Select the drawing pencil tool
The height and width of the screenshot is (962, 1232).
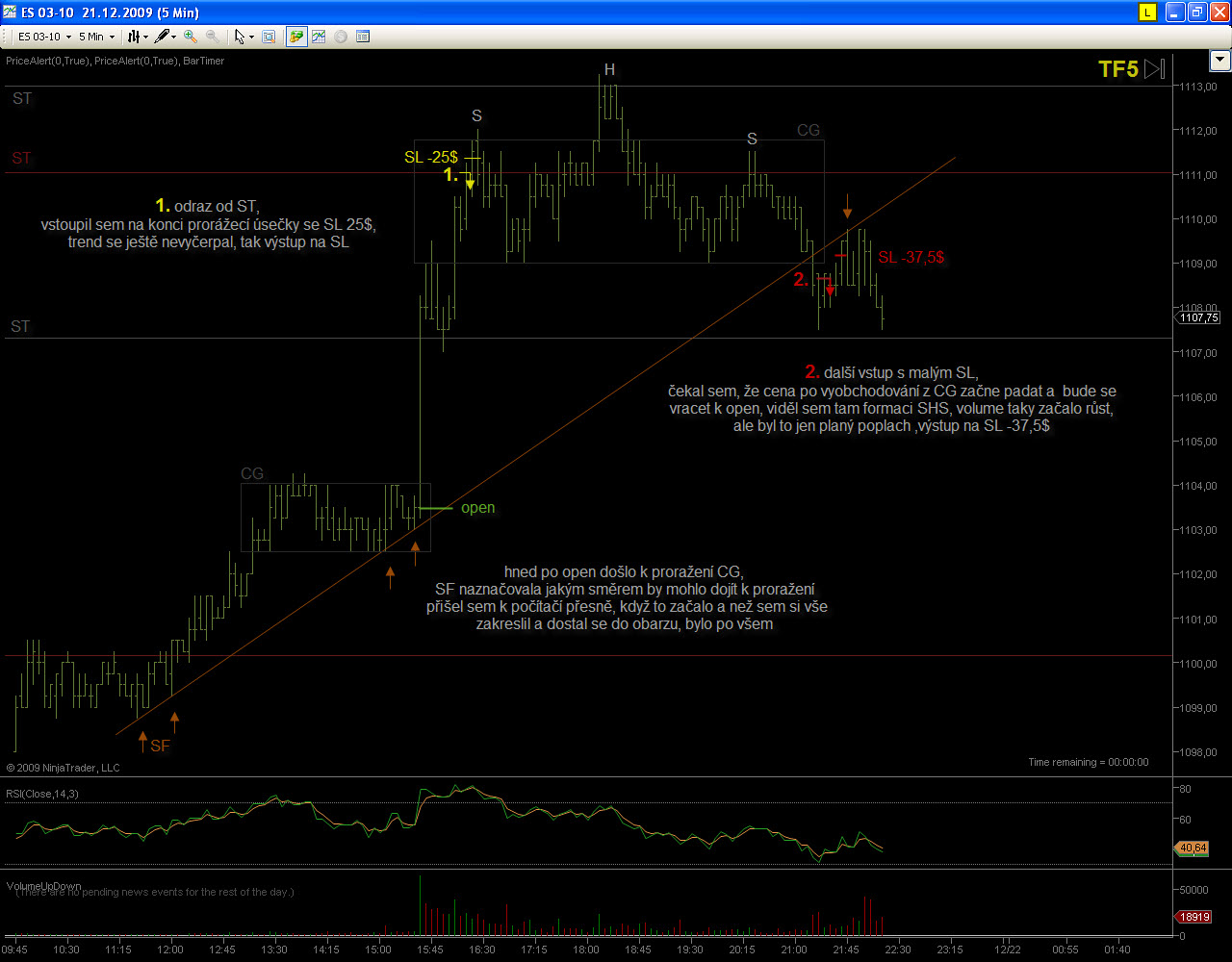(163, 37)
